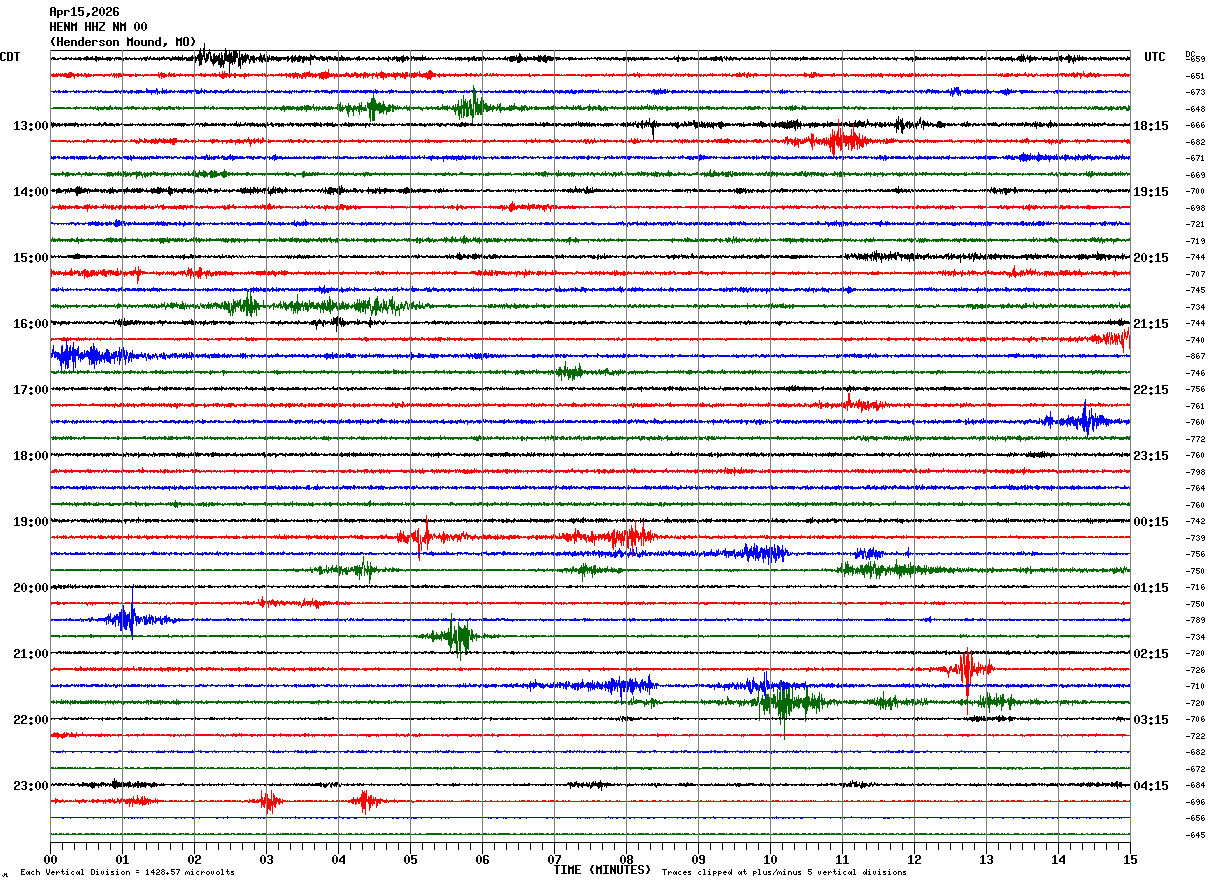Screen dimensions: 1210x886
Task: Click the DC offset value -645
Action: pyautogui.click(x=1195, y=835)
